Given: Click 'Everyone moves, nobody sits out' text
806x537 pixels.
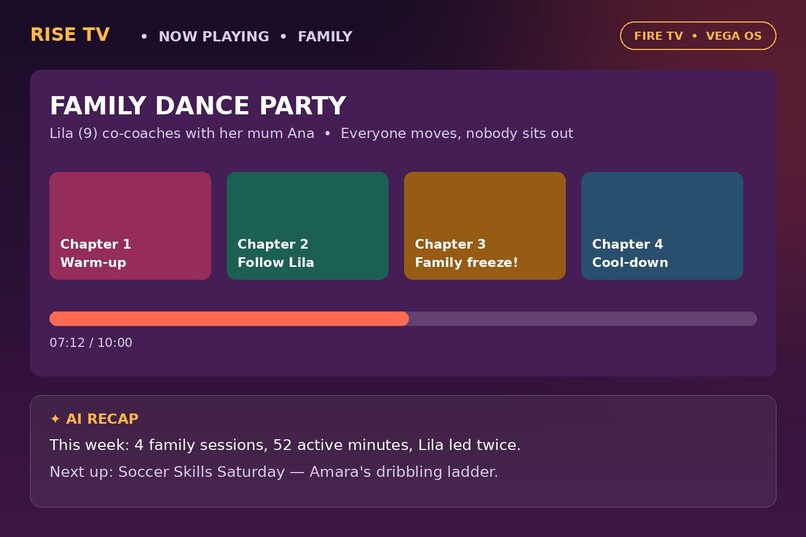Looking at the screenshot, I should pyautogui.click(x=457, y=134).
